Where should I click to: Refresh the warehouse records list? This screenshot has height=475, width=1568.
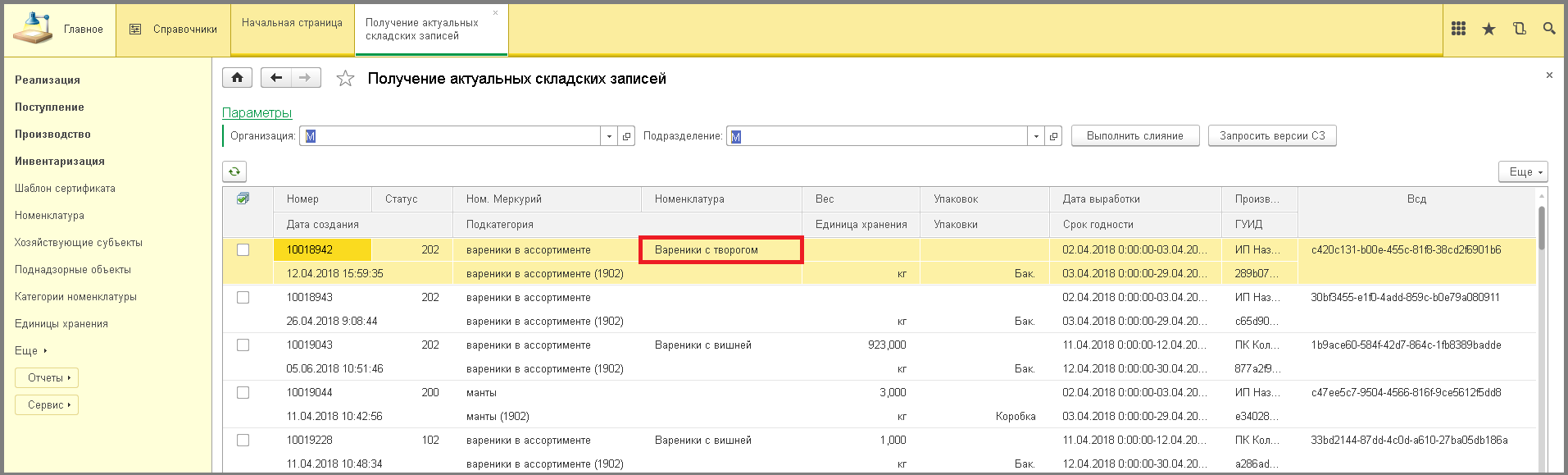click(234, 171)
